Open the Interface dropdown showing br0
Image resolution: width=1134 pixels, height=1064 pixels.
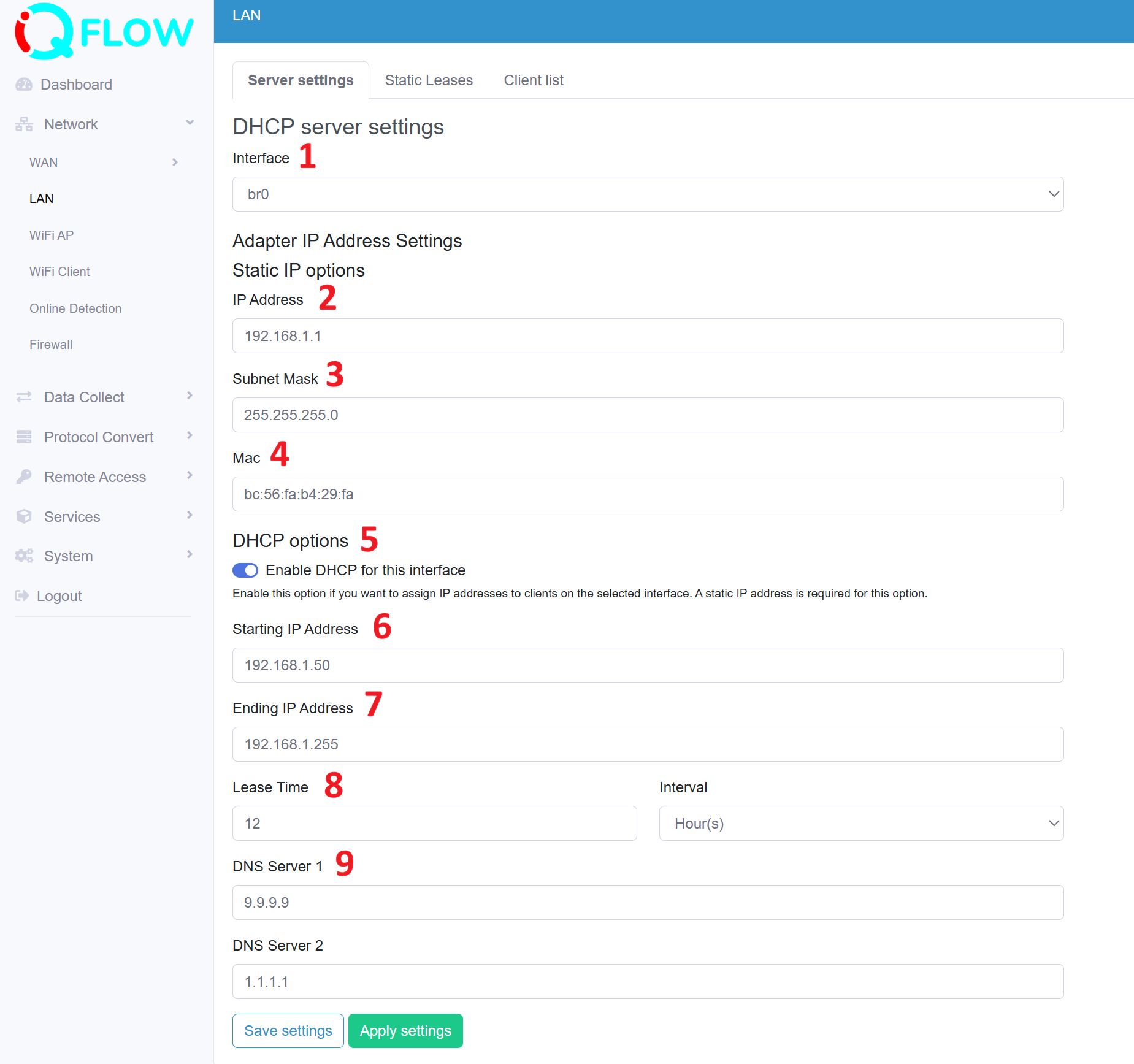[647, 194]
